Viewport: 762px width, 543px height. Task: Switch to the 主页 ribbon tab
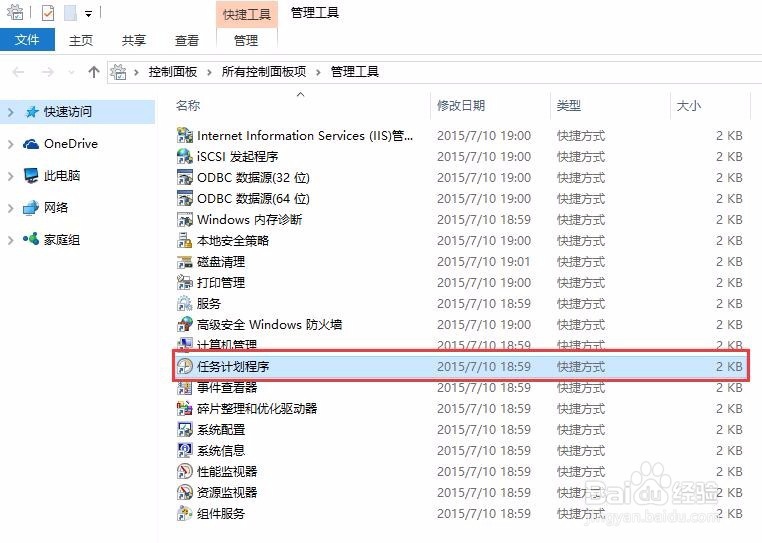click(x=81, y=40)
